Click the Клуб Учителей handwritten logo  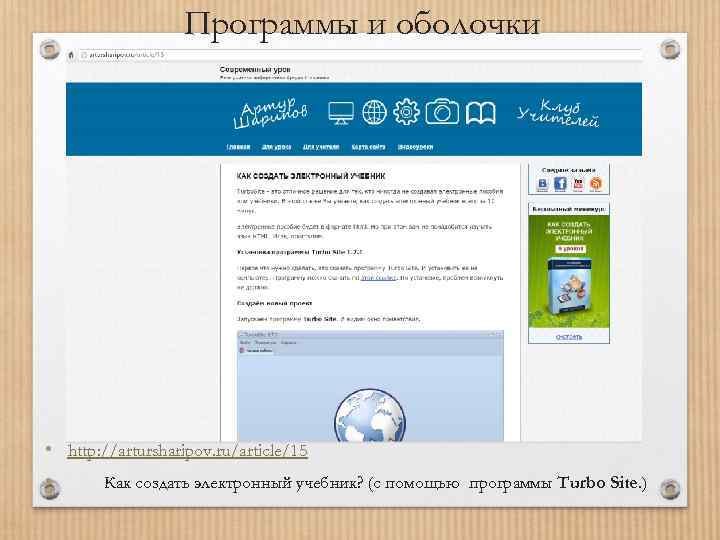557,113
